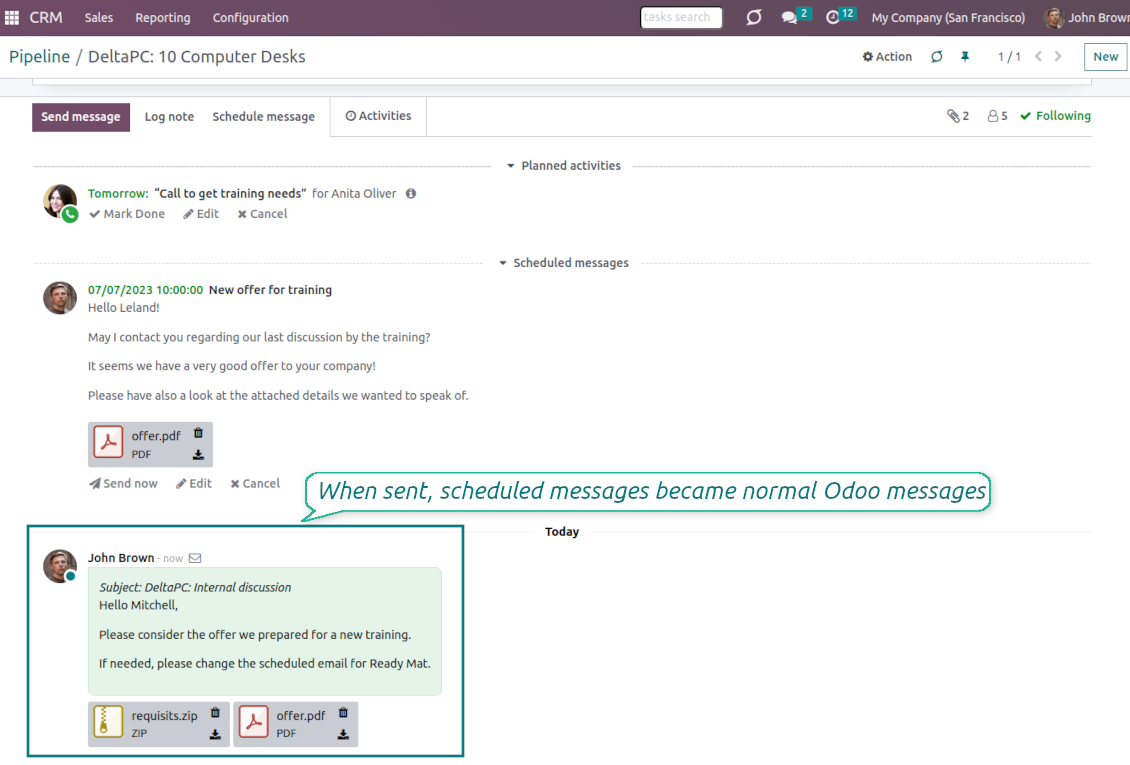The image size is (1130, 765).
Task: Edit the scheduled message
Action: pyautogui.click(x=194, y=483)
